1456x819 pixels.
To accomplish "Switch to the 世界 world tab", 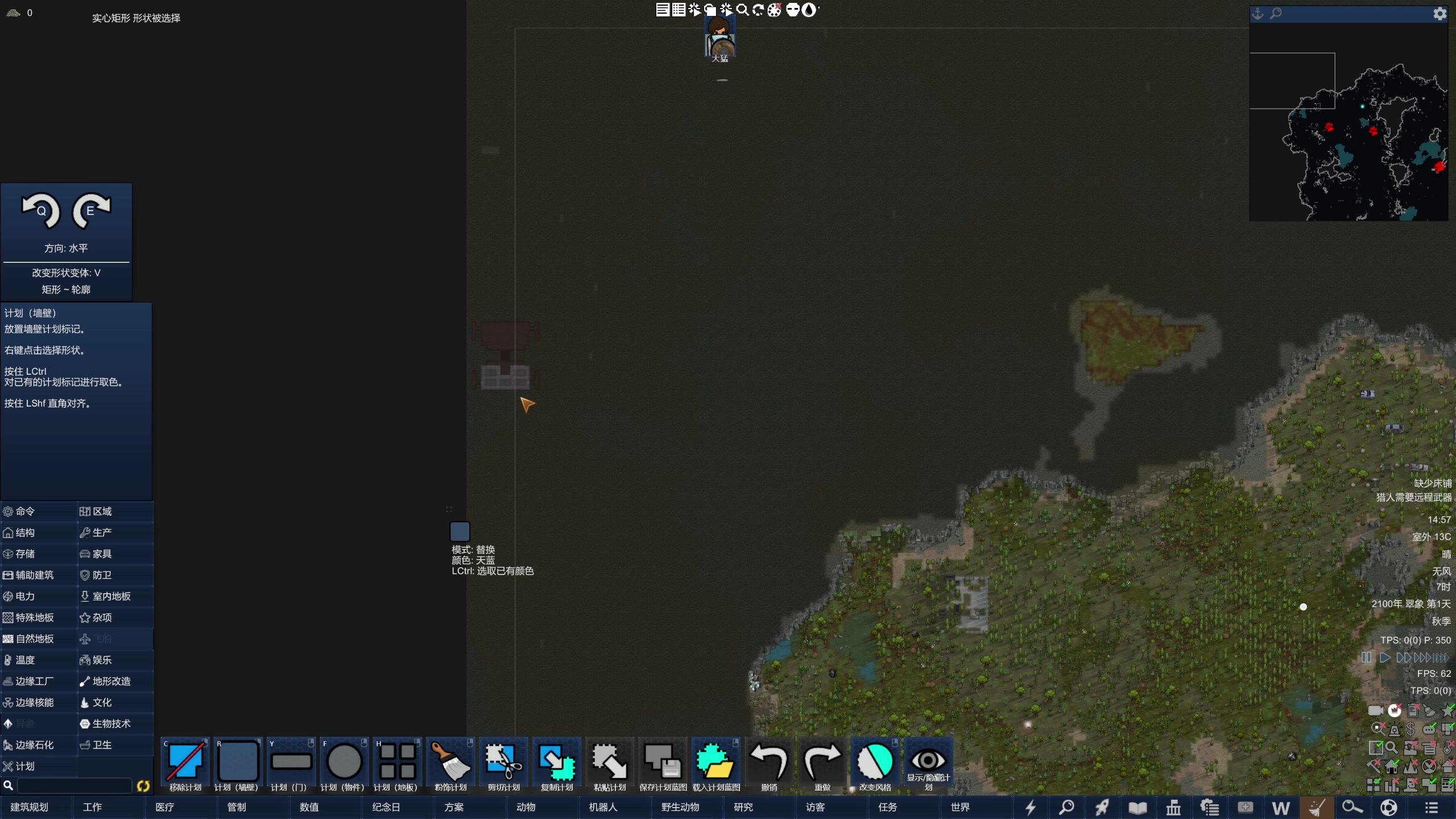I will point(976,807).
